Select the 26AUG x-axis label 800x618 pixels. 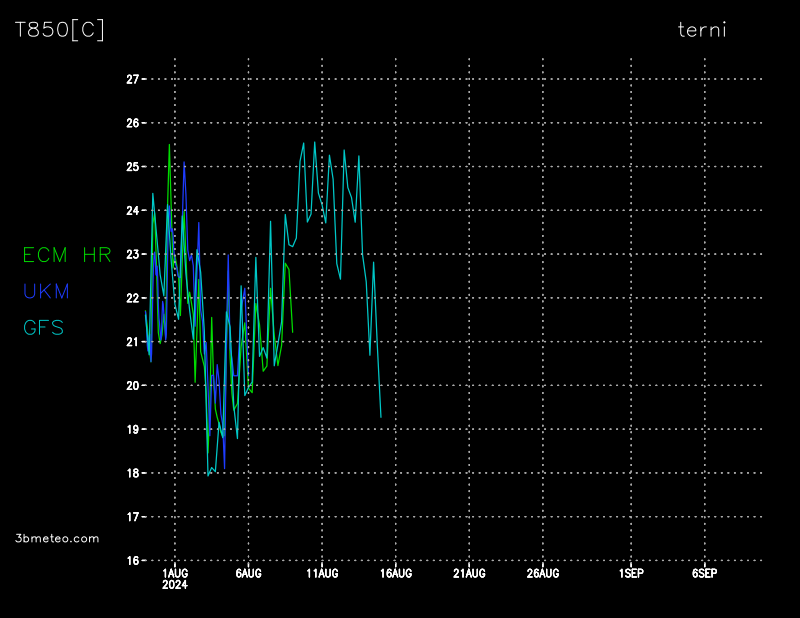pyautogui.click(x=543, y=574)
